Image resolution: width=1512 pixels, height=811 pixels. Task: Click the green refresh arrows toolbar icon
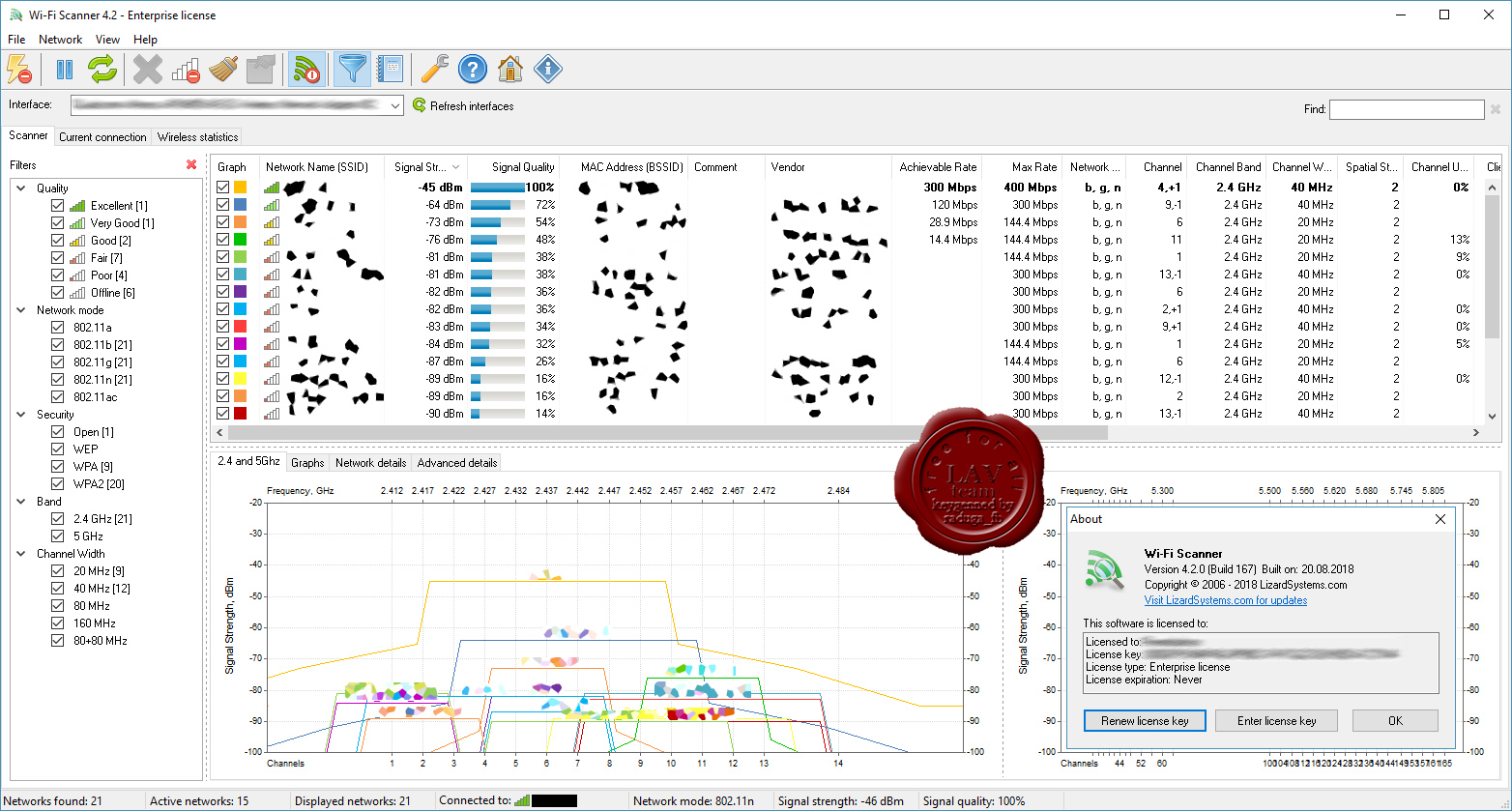point(102,70)
